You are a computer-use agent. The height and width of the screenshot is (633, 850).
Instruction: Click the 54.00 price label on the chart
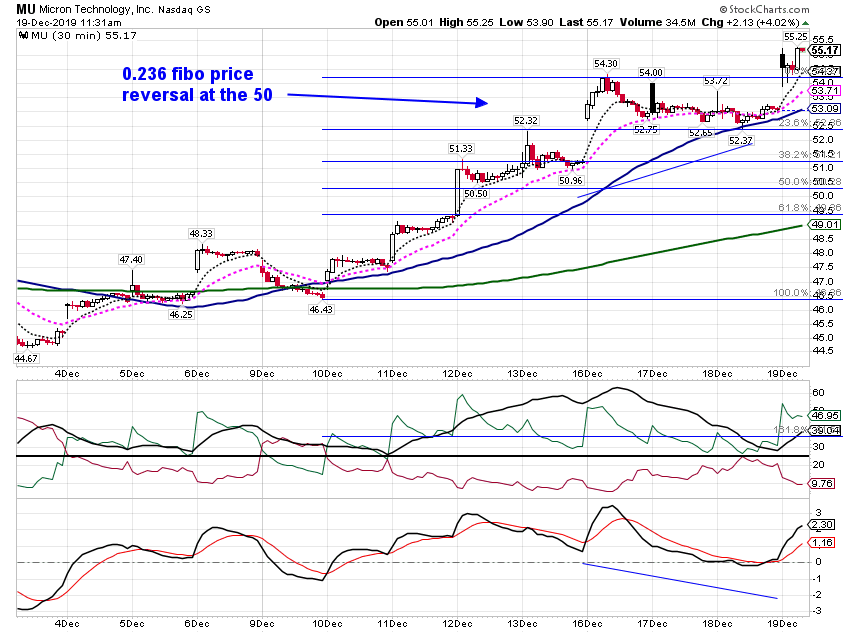point(651,73)
